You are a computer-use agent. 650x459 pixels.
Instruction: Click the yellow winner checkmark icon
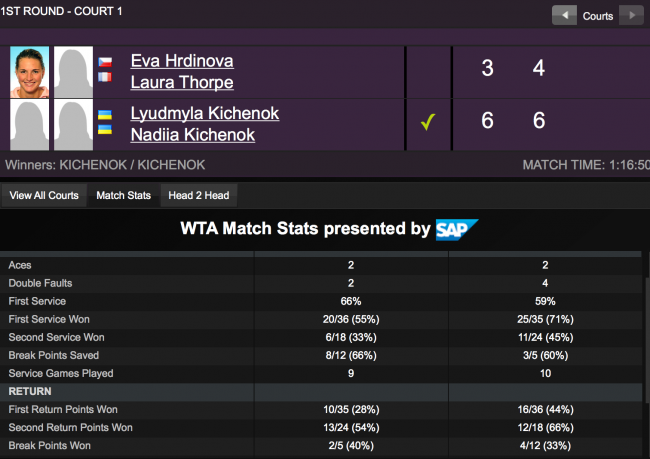pyautogui.click(x=428, y=123)
